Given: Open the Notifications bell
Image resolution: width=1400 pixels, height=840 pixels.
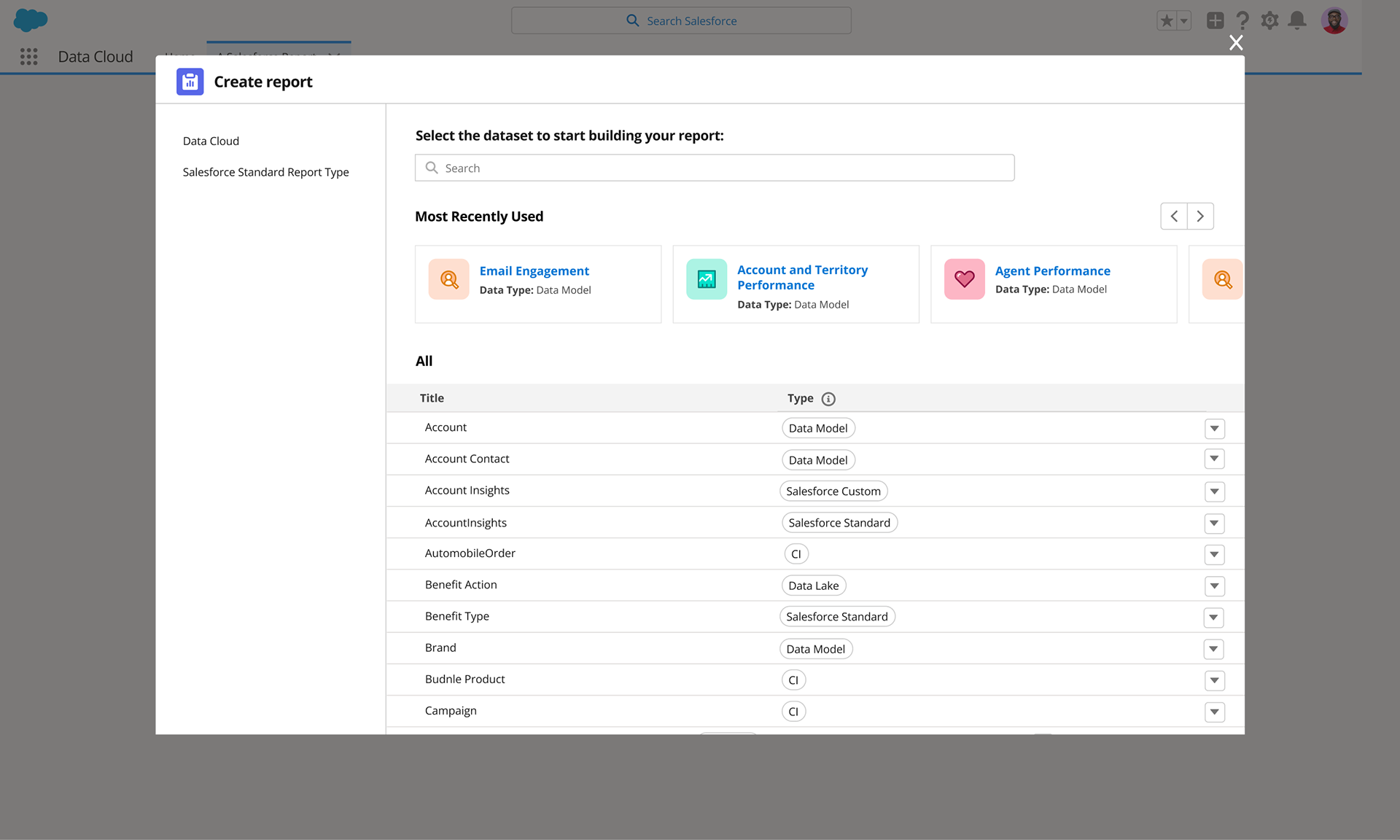Looking at the screenshot, I should point(1297,20).
